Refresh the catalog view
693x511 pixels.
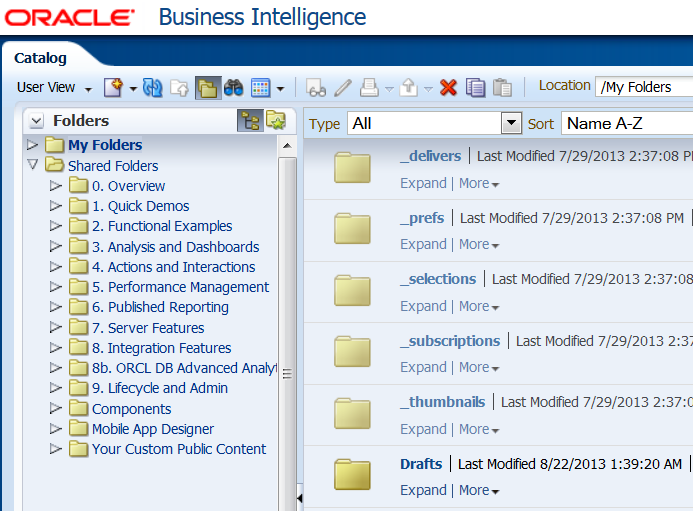(x=153, y=88)
